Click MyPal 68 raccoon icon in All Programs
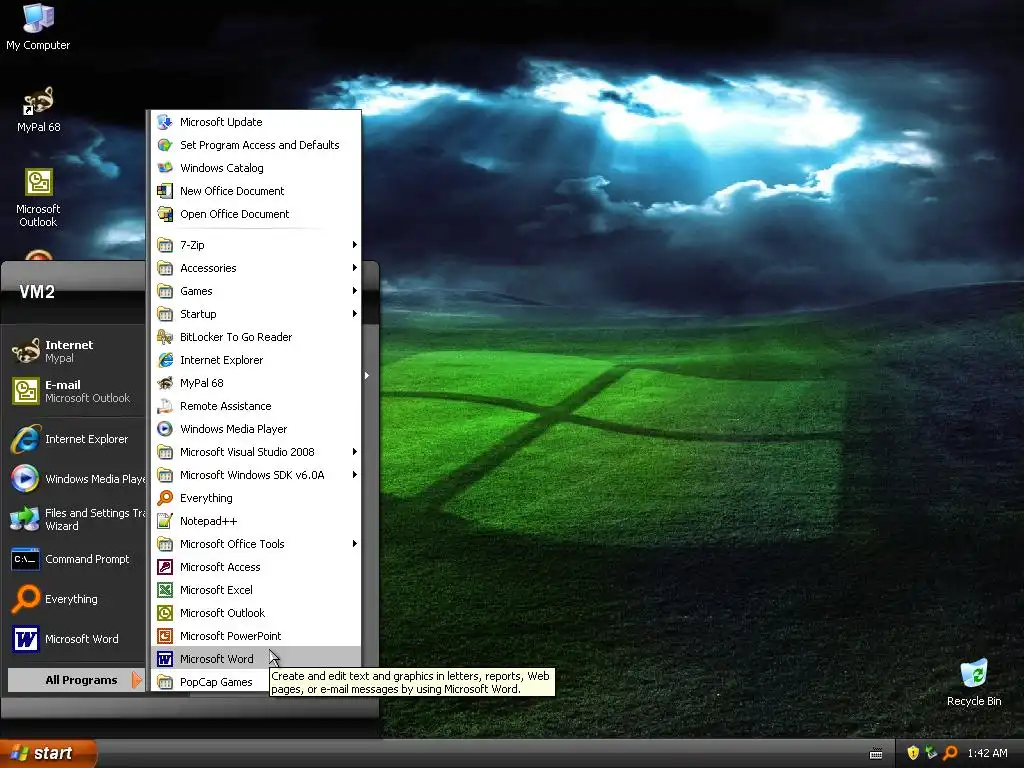 (x=165, y=383)
